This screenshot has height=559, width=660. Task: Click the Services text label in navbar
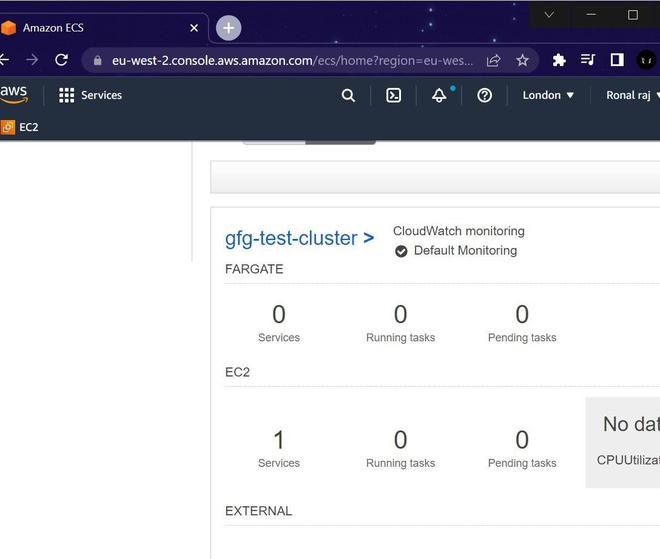(101, 96)
